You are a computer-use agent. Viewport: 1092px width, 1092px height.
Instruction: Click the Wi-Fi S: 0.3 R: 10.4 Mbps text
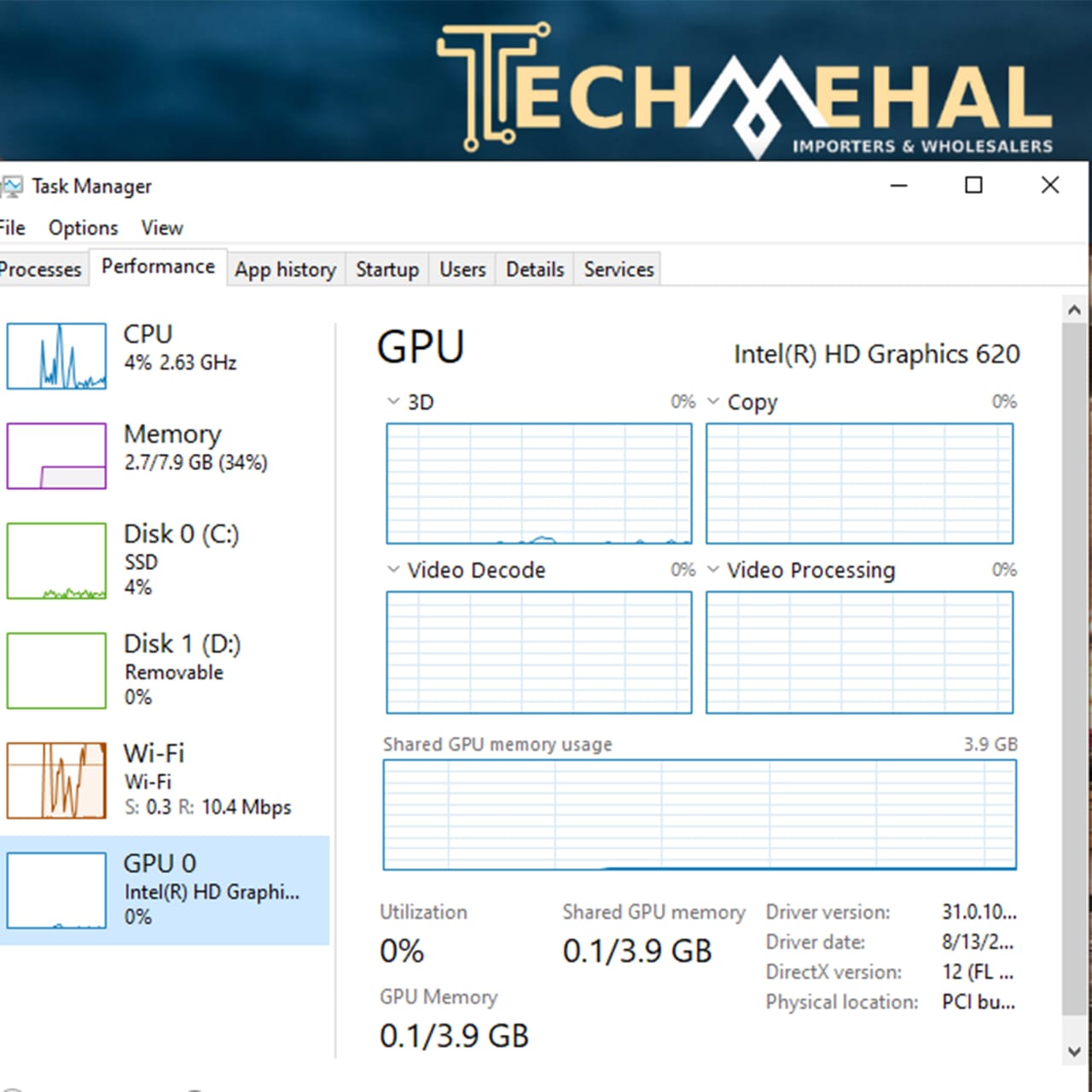pyautogui.click(x=208, y=807)
